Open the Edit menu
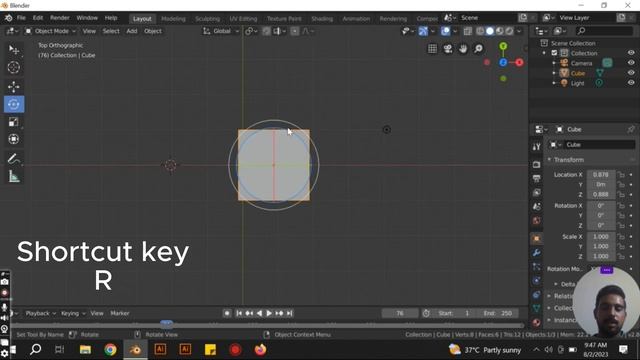 click(38, 18)
